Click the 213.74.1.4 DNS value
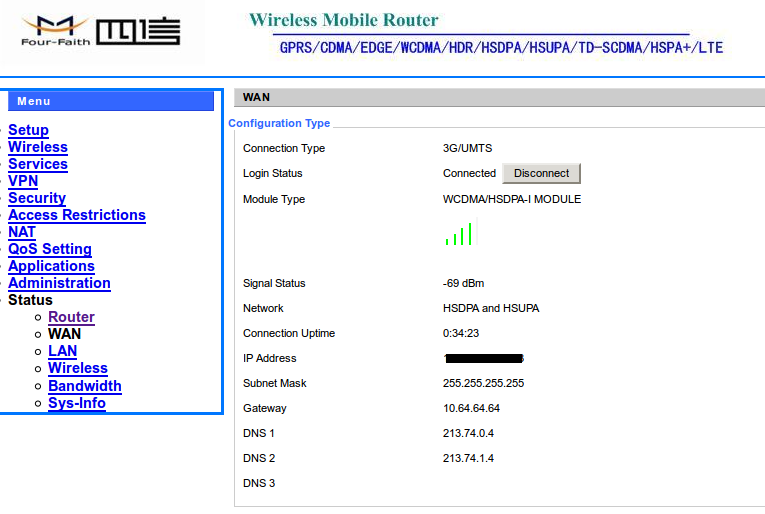Image resolution: width=765 pixels, height=514 pixels. (x=468, y=458)
